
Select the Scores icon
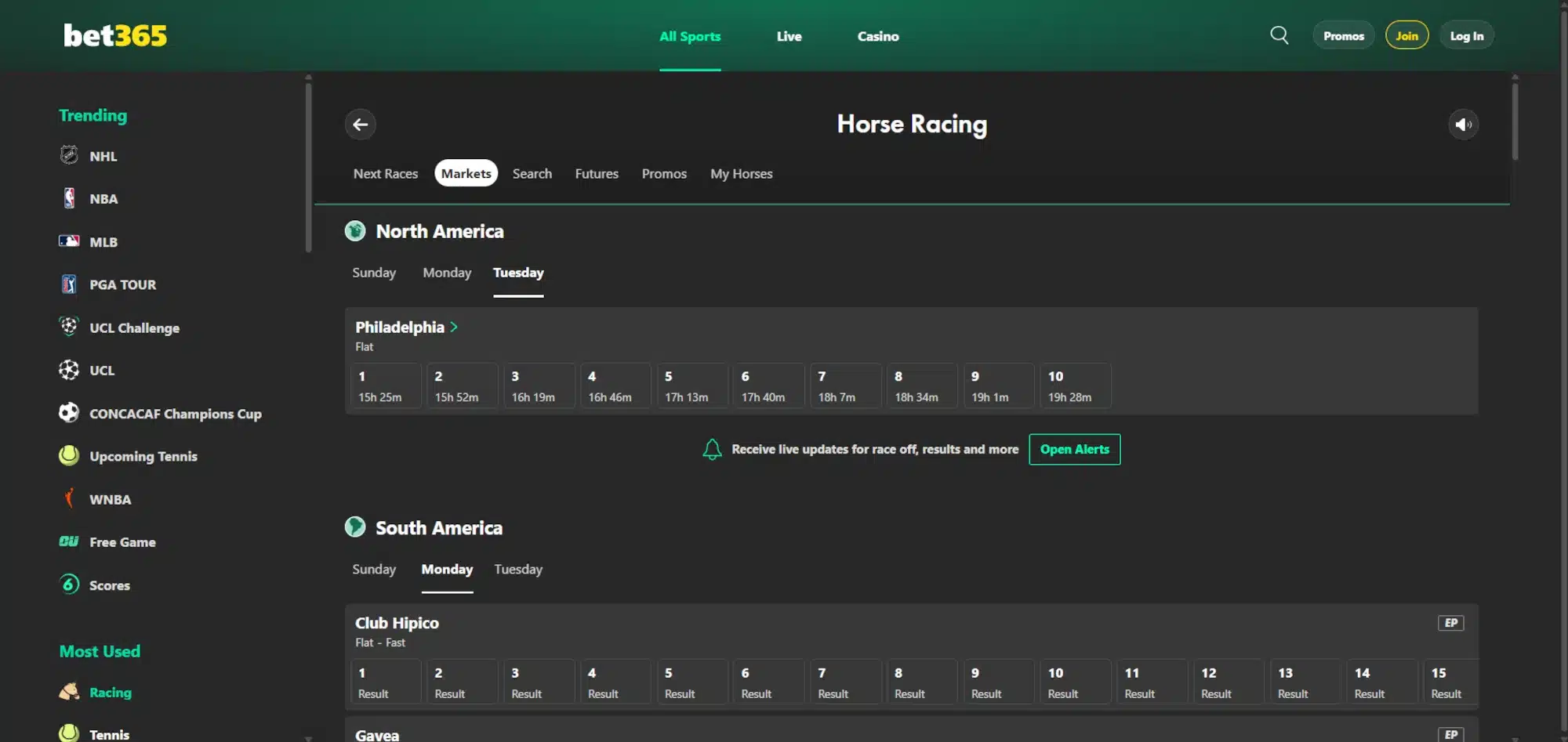[69, 585]
